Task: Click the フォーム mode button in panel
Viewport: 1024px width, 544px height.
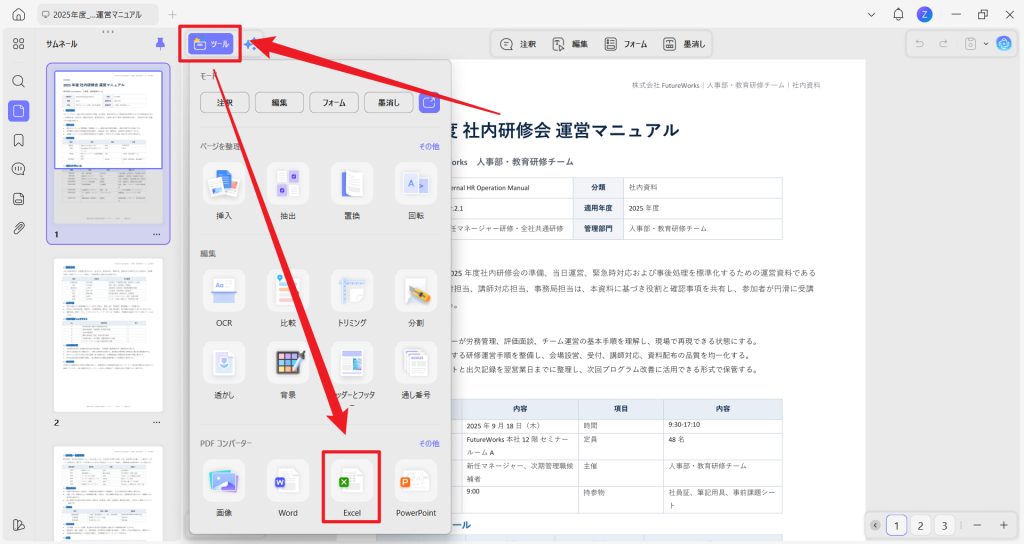Action: pos(334,103)
